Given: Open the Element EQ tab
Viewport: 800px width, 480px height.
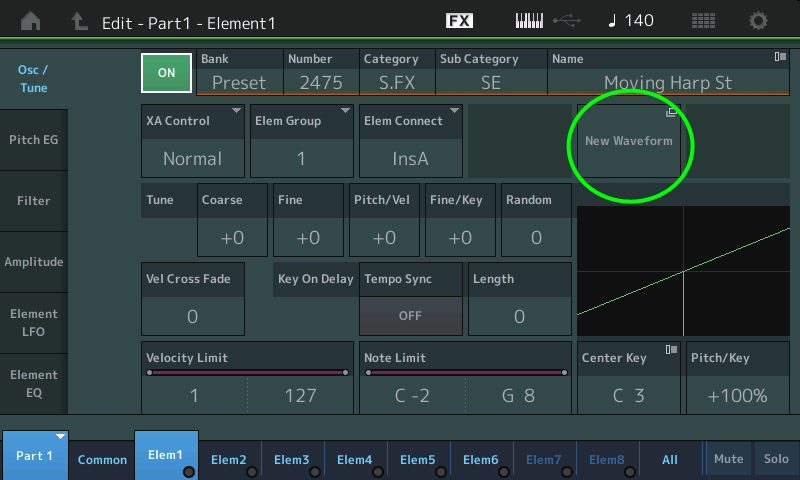Looking at the screenshot, I should [33, 384].
